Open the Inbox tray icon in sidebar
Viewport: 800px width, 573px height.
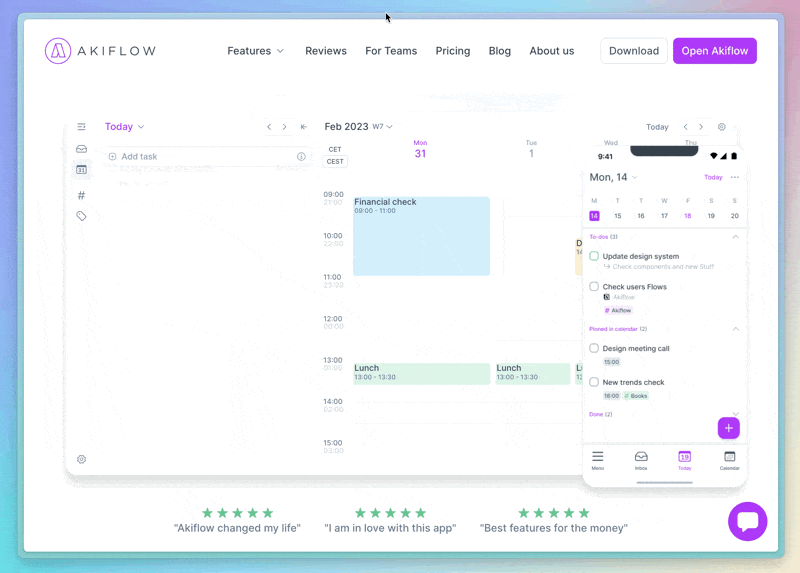[81, 149]
